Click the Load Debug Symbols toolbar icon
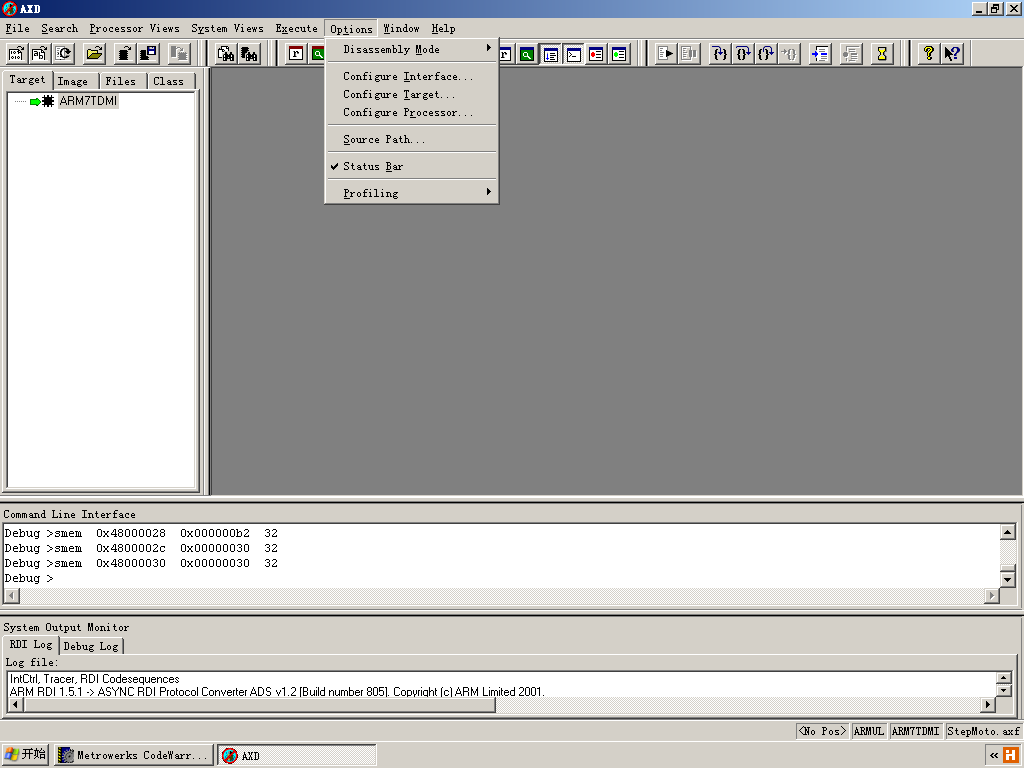The image size is (1024, 768). coord(40,54)
